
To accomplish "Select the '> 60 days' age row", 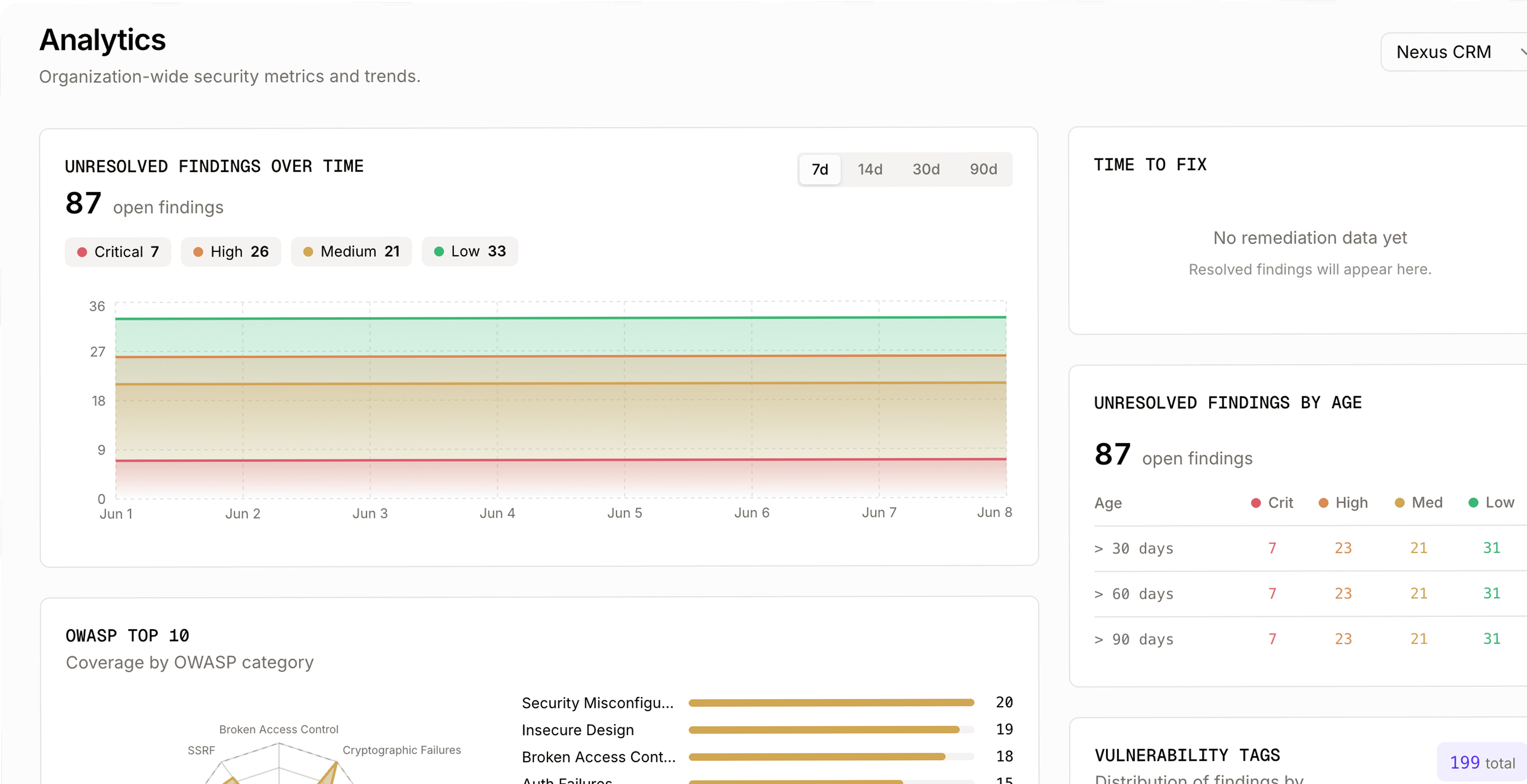I will point(1310,594).
